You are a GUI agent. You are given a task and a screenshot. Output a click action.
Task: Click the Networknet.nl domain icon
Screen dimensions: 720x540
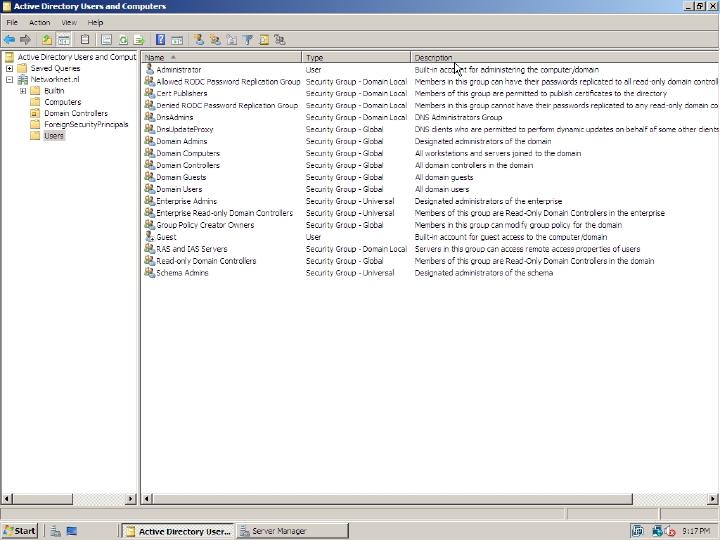tap(22, 79)
